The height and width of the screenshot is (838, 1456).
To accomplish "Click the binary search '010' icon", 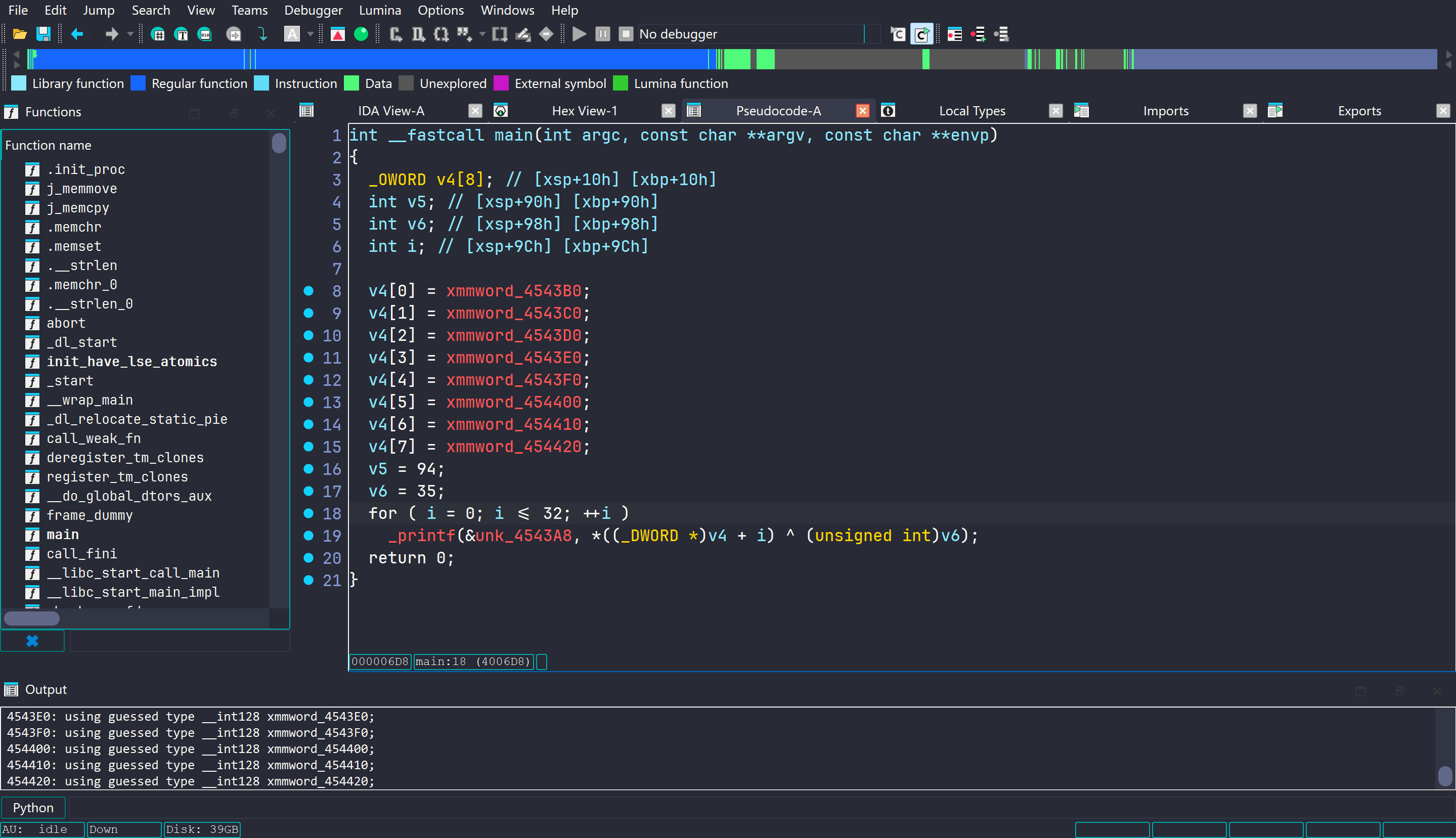I will (x=205, y=34).
